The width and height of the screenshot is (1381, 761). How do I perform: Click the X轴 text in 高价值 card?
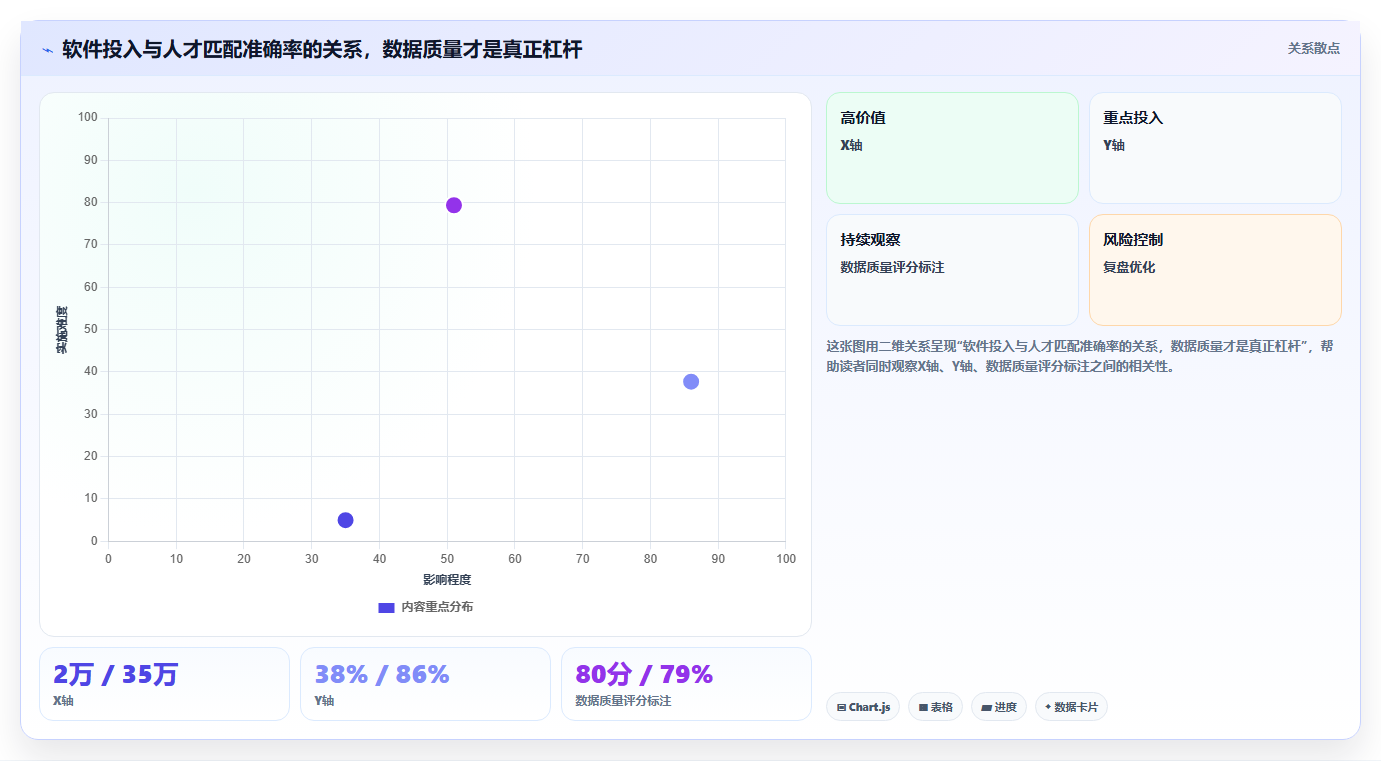click(851, 146)
